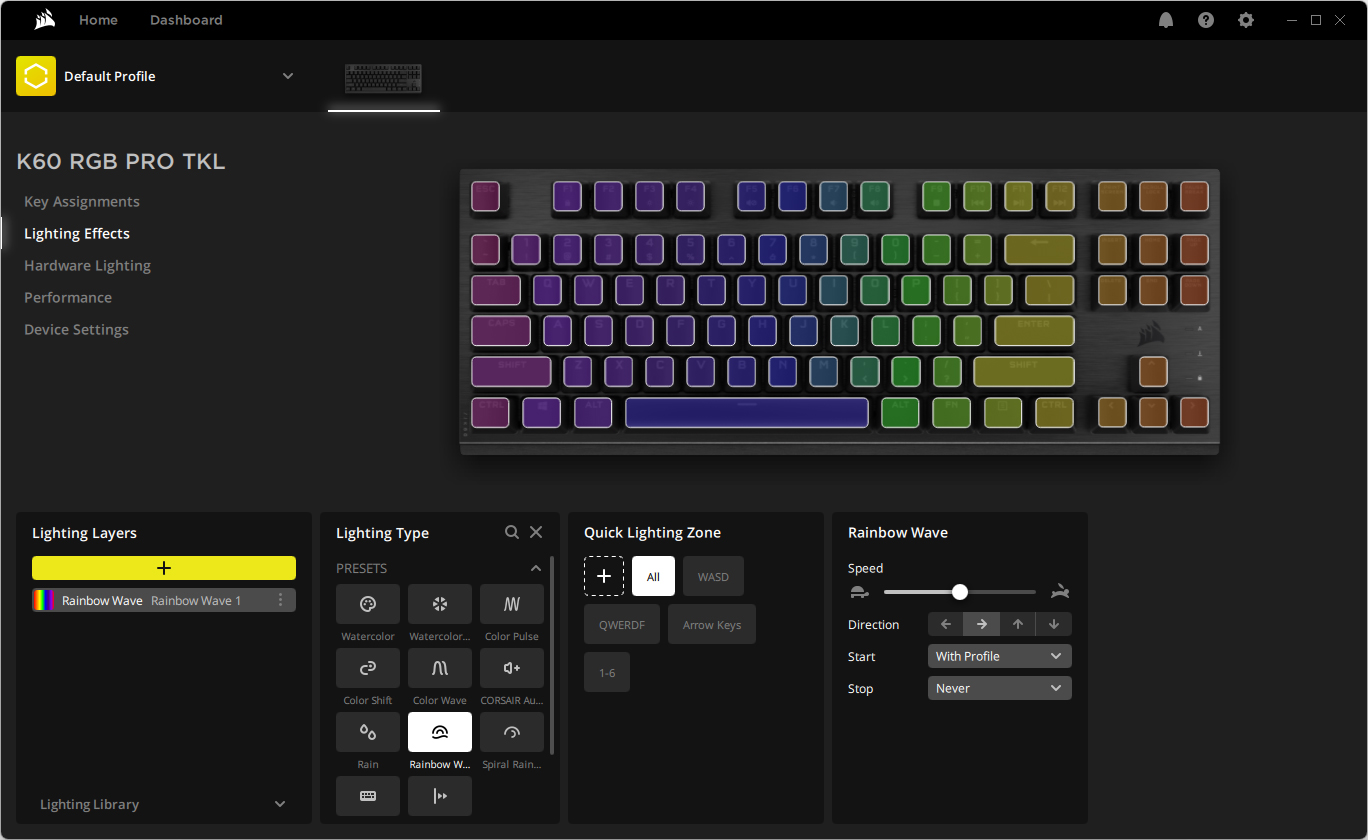Close the Lighting Type panel
1368x840 pixels.
click(x=536, y=533)
